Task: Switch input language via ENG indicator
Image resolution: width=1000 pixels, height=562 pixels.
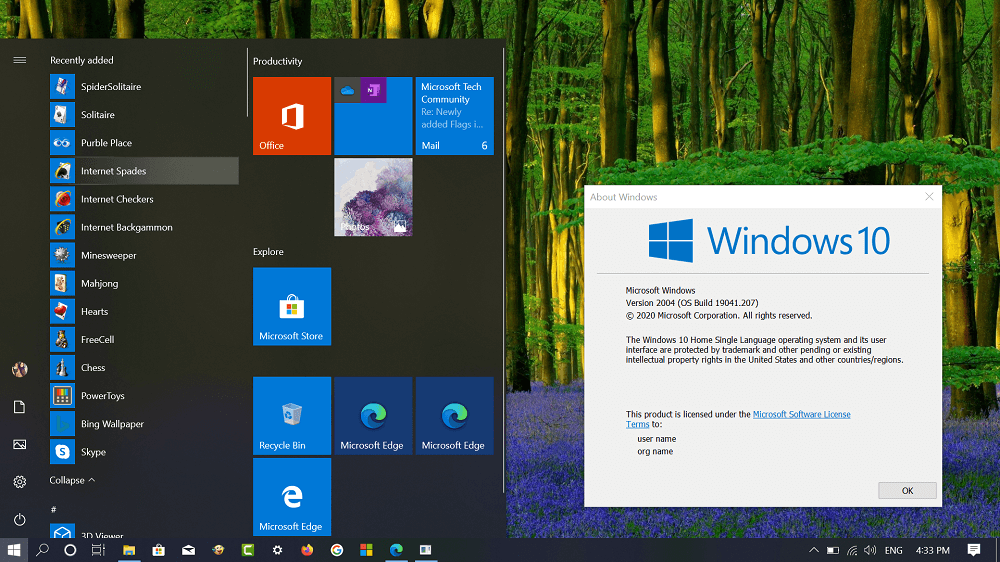Action: 893,549
